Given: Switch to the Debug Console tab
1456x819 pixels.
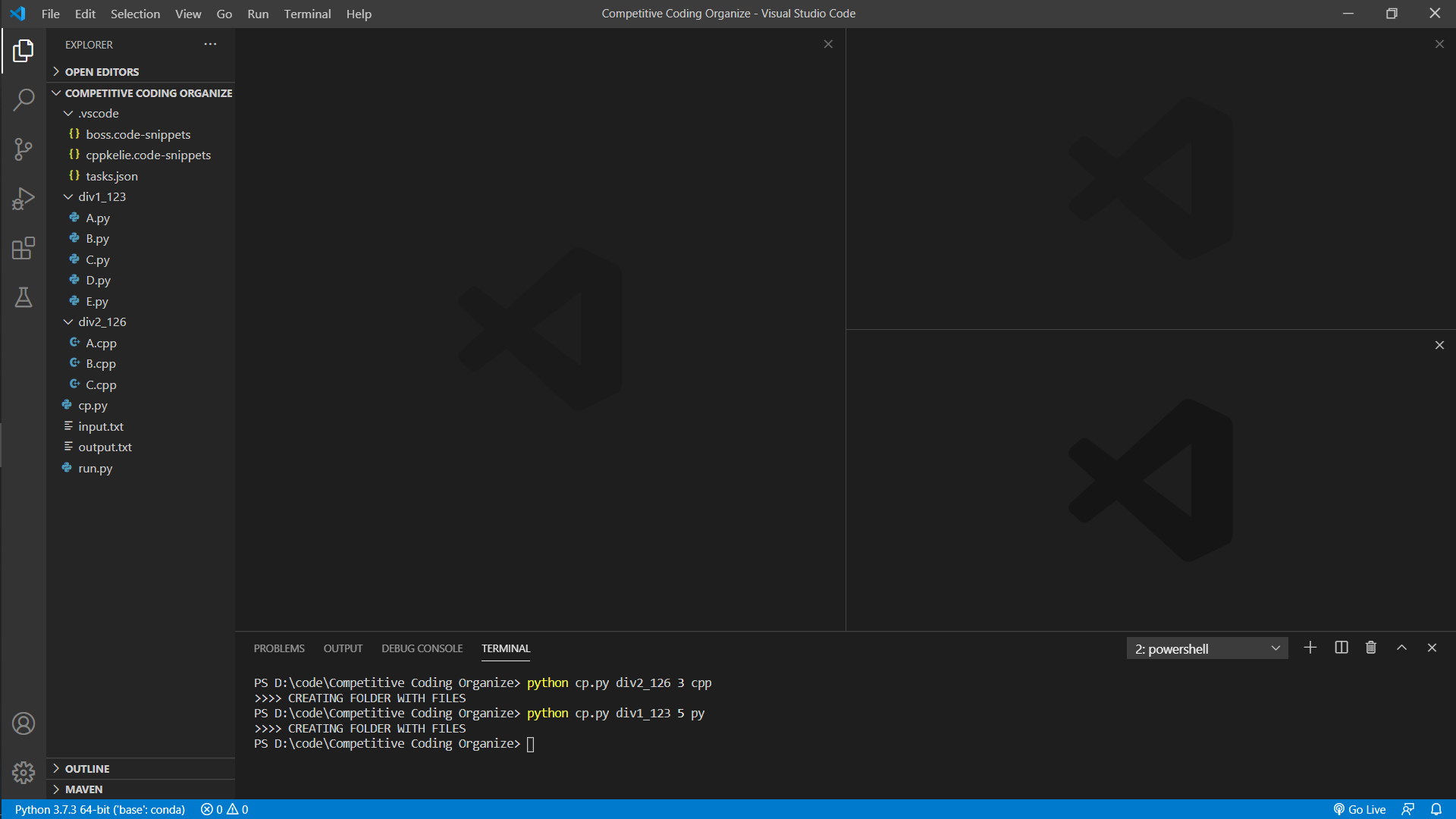Looking at the screenshot, I should [422, 648].
